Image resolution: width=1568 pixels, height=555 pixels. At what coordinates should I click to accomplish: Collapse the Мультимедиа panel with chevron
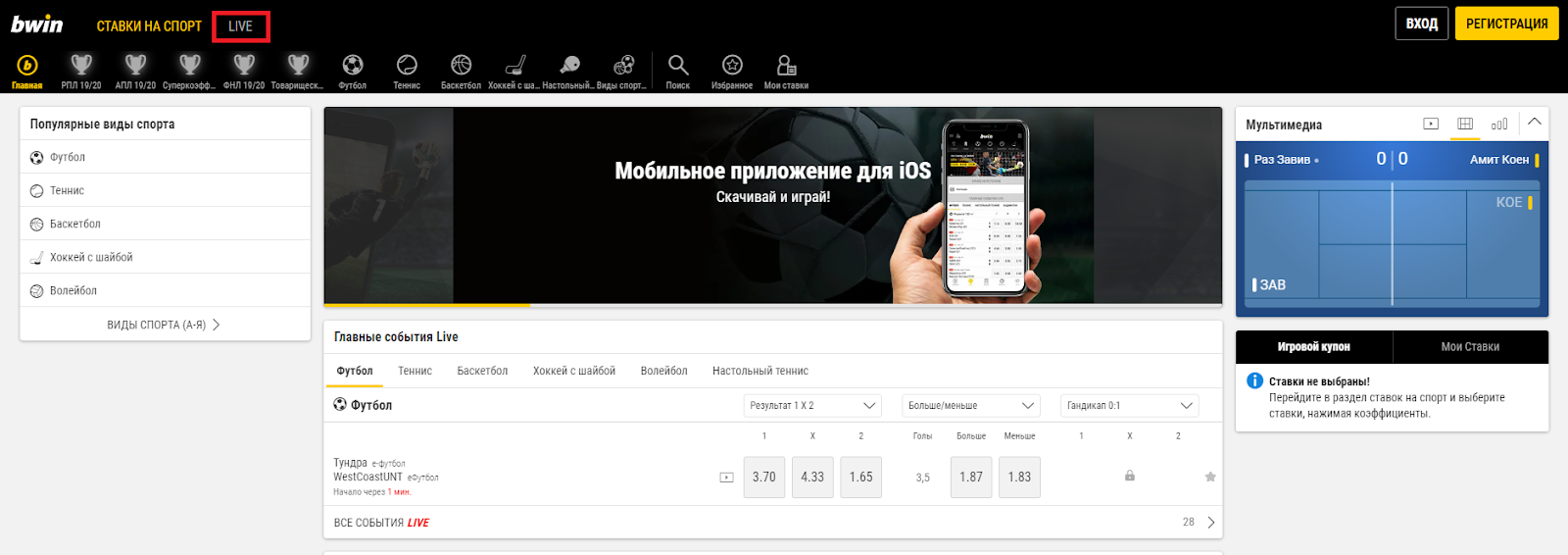(1535, 123)
